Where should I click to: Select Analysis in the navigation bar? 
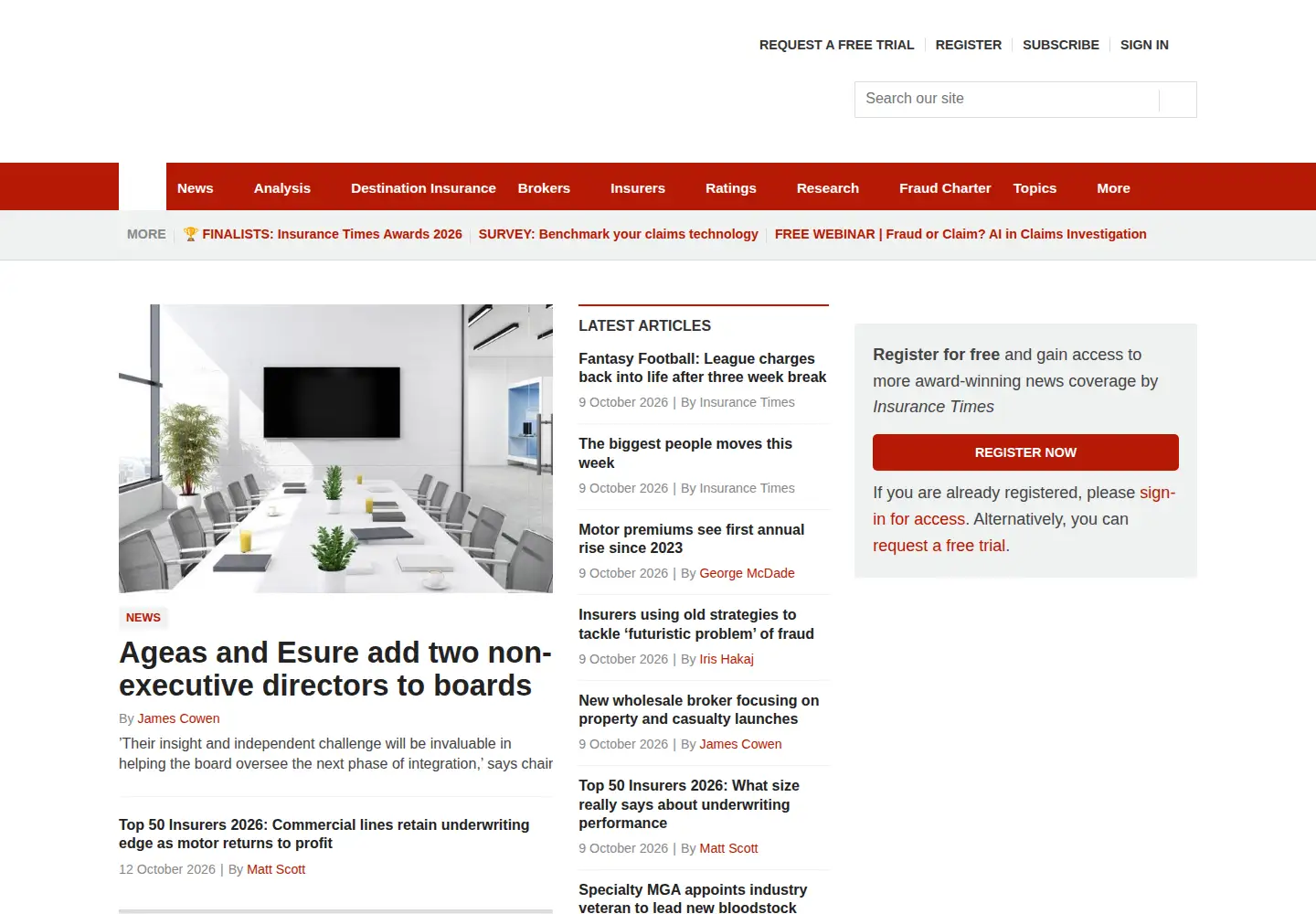[x=282, y=188]
